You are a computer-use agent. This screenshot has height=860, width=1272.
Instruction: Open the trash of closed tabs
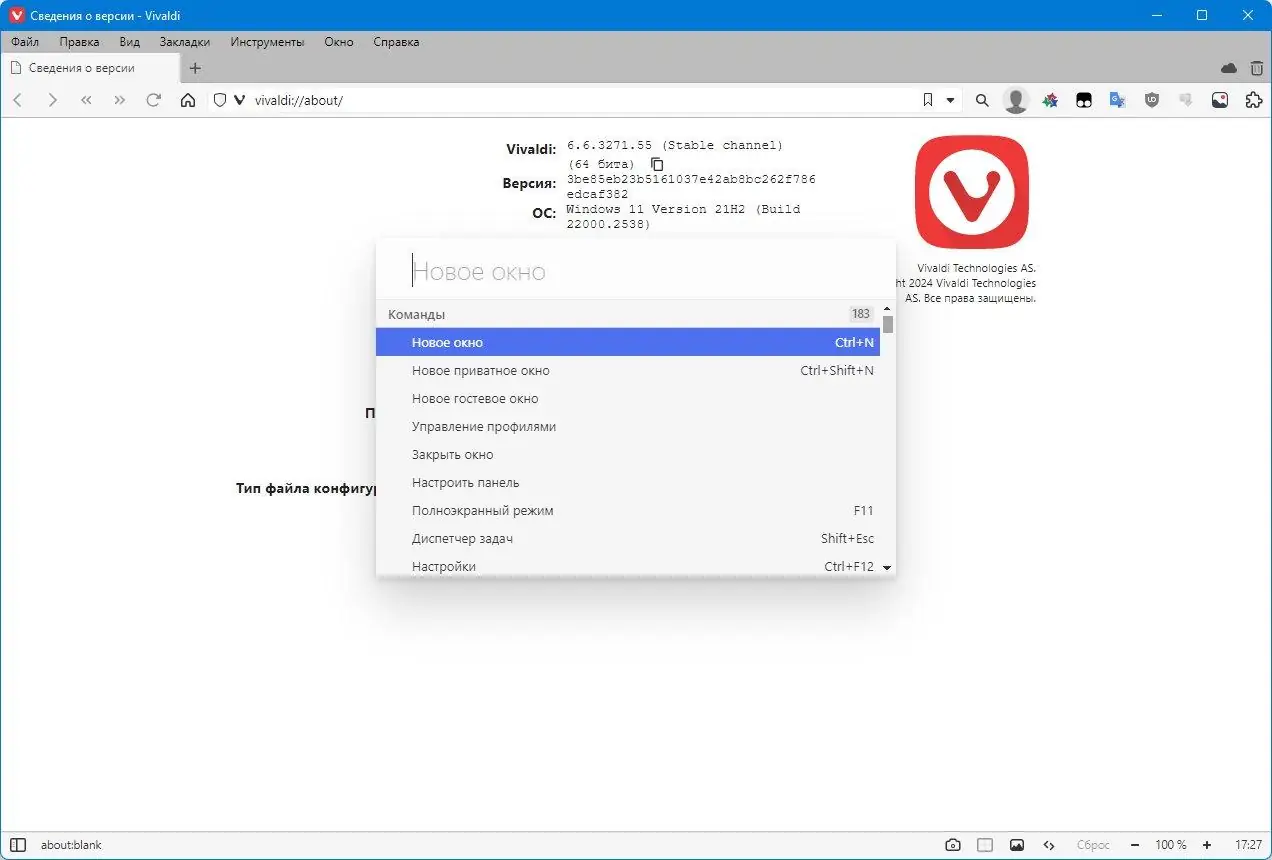[1257, 68]
